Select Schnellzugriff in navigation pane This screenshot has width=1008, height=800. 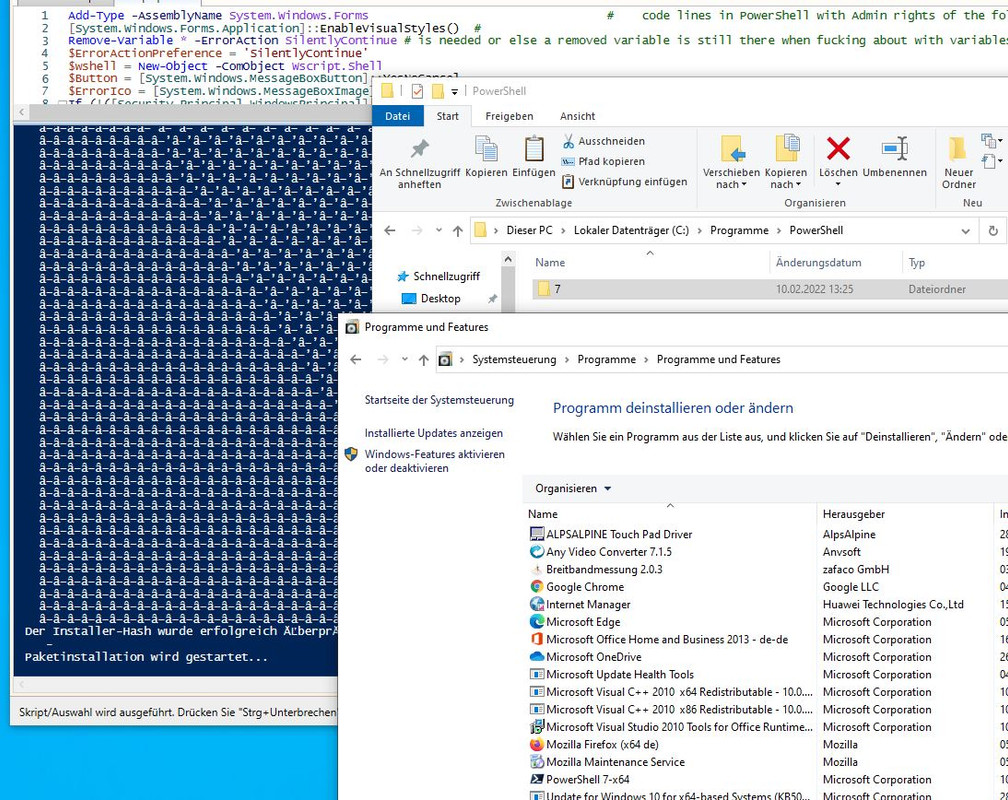pos(446,276)
